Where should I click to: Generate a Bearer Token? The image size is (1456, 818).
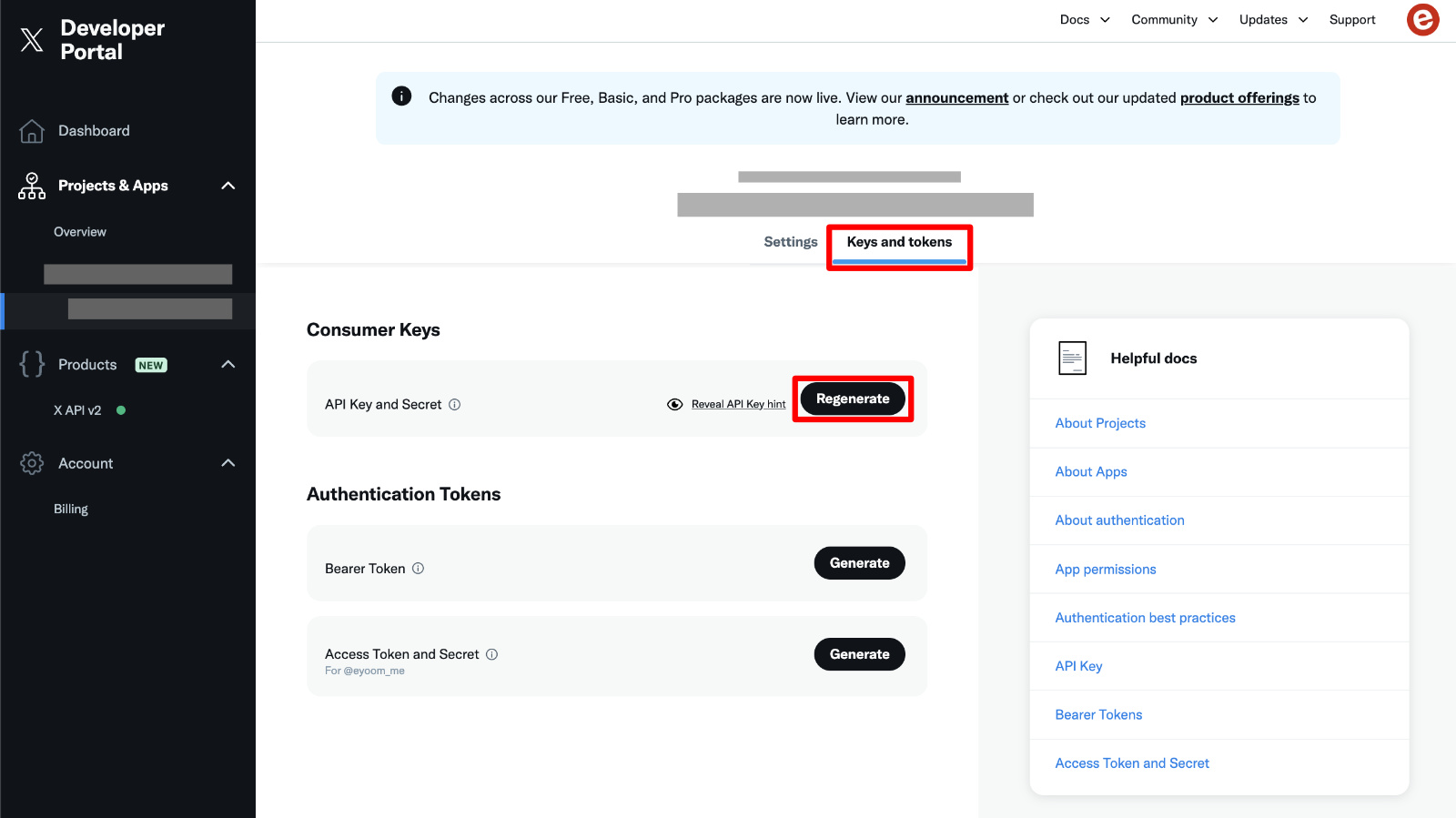(859, 563)
